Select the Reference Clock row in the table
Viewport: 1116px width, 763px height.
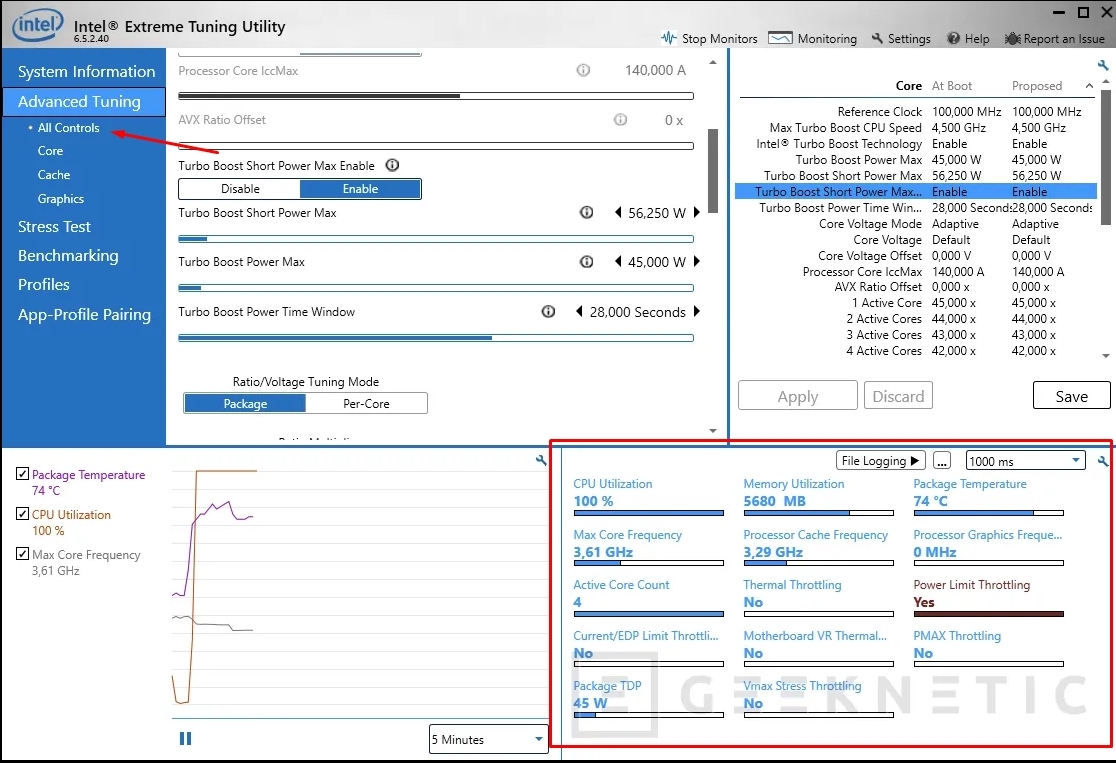915,112
